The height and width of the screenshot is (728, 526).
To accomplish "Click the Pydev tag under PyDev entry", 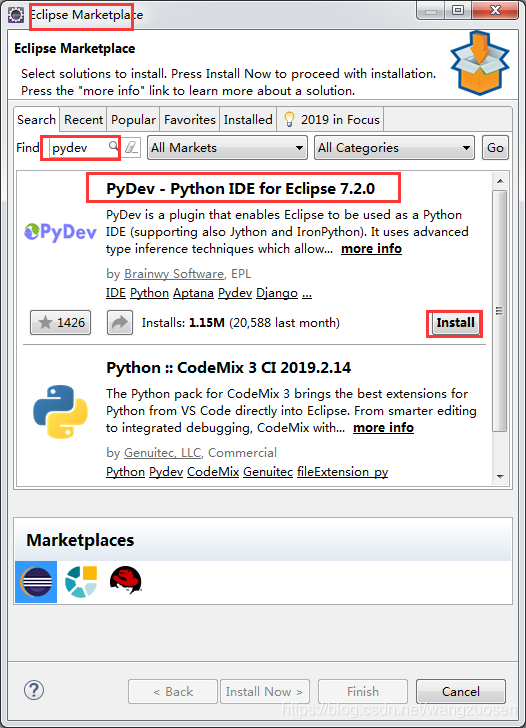I will pos(235,293).
